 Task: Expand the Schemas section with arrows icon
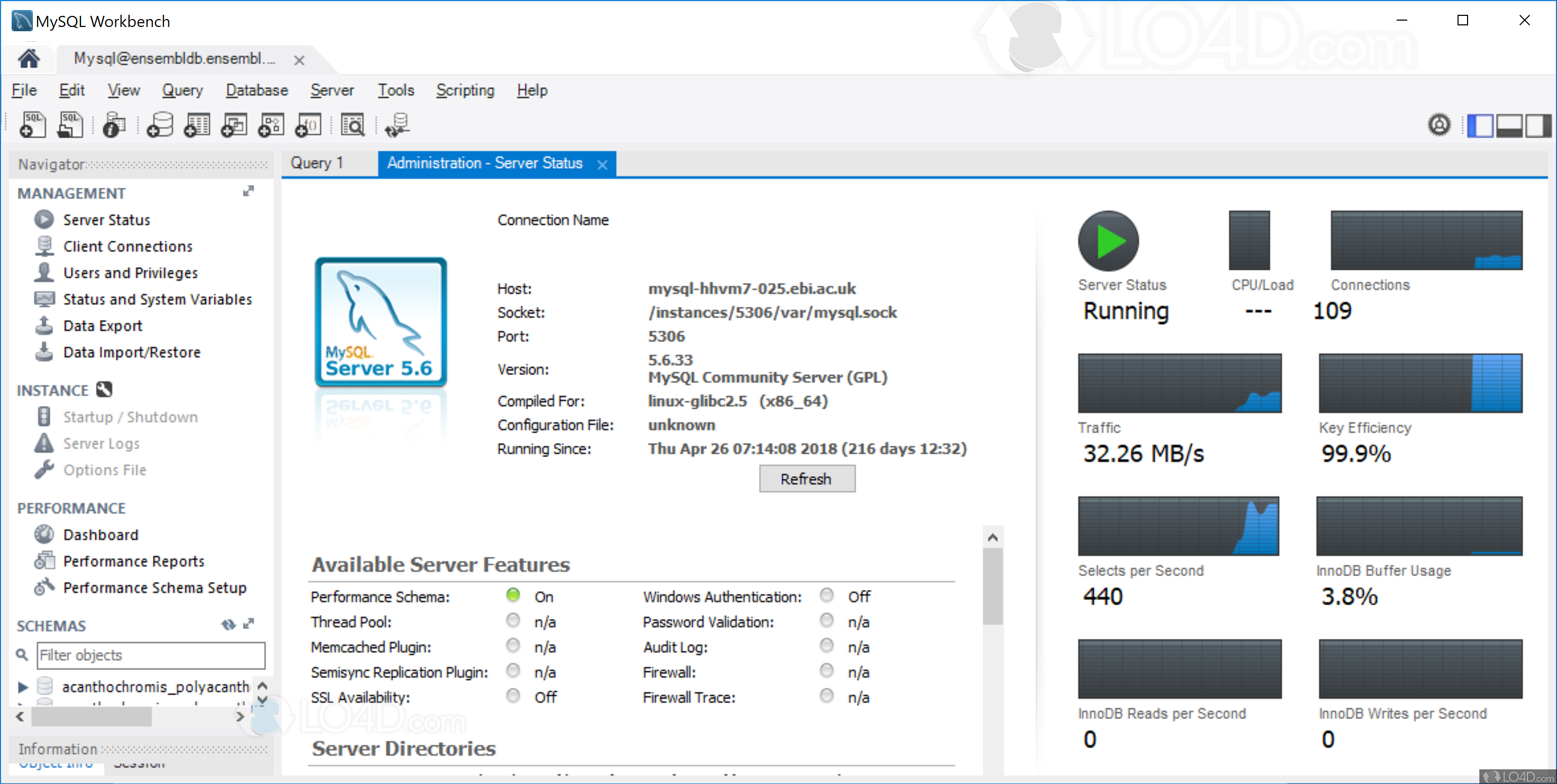pos(248,623)
